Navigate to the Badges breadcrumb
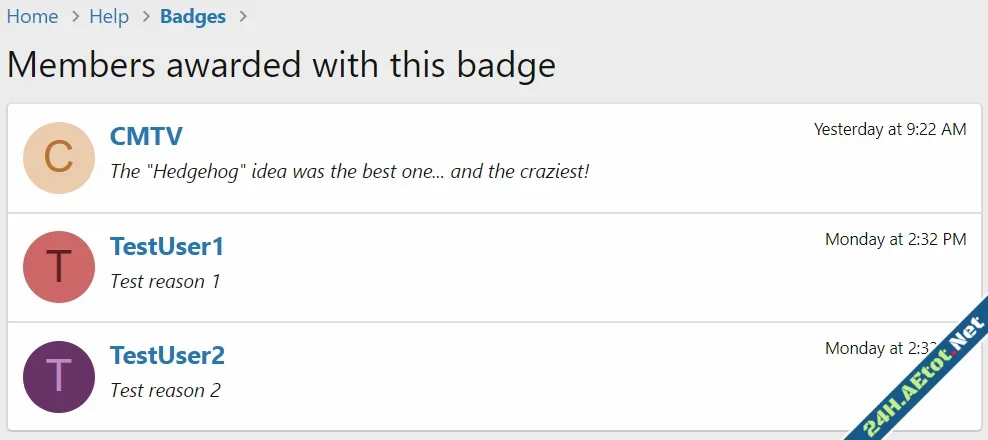Viewport: 988px width, 440px height. click(x=193, y=17)
